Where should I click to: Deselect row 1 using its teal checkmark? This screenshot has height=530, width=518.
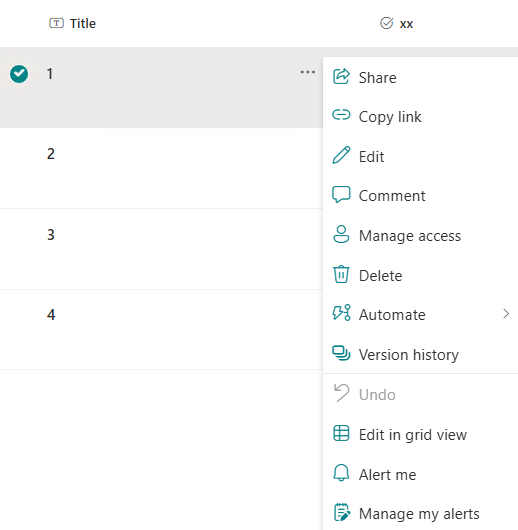19,74
